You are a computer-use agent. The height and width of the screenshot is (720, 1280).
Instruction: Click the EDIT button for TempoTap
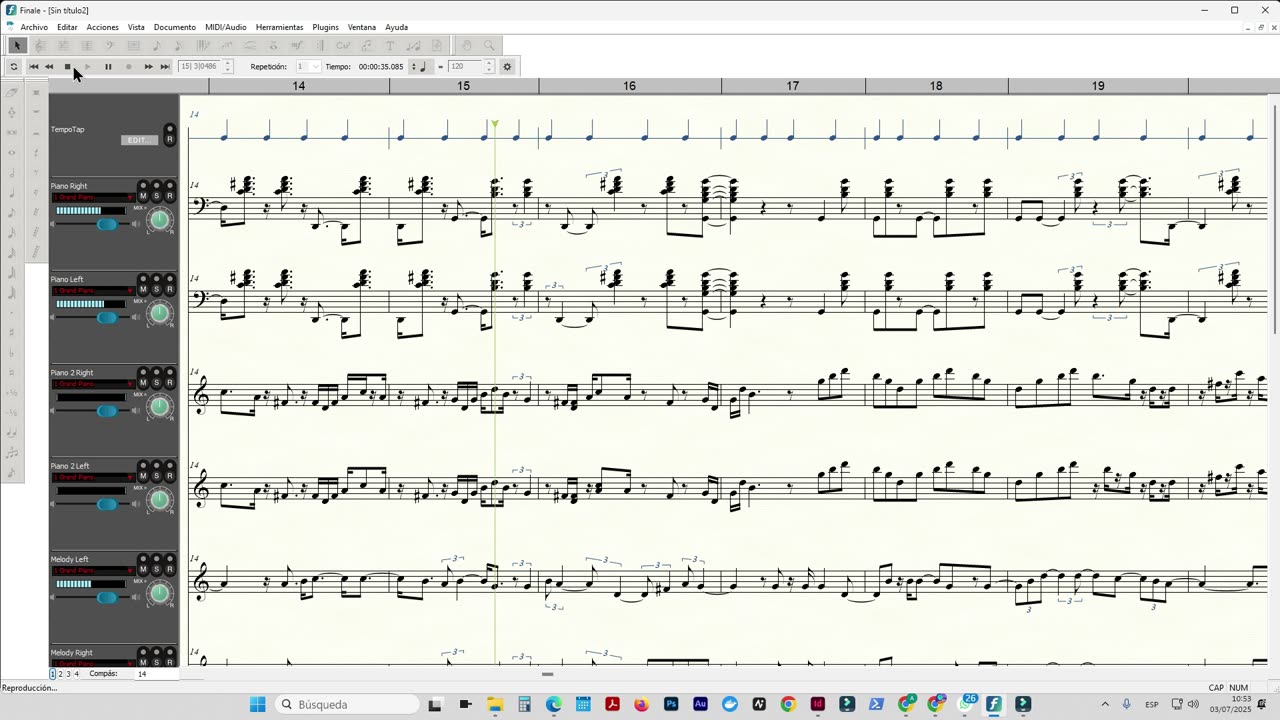point(139,140)
